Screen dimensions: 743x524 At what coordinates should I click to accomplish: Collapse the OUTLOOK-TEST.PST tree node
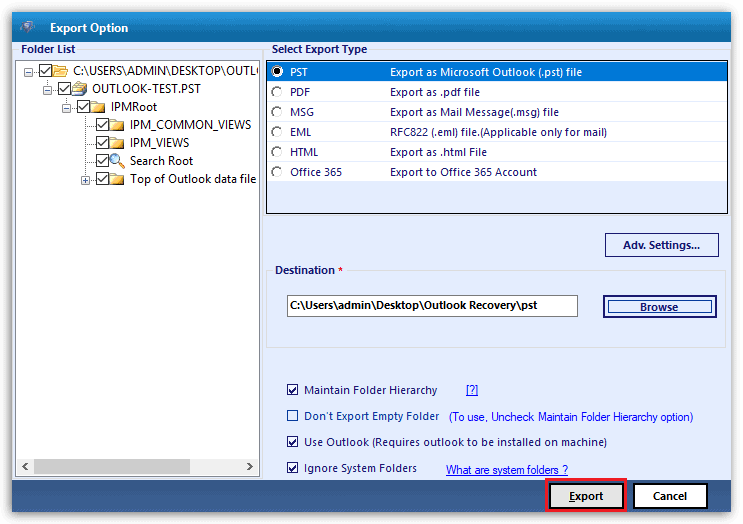pos(47,90)
